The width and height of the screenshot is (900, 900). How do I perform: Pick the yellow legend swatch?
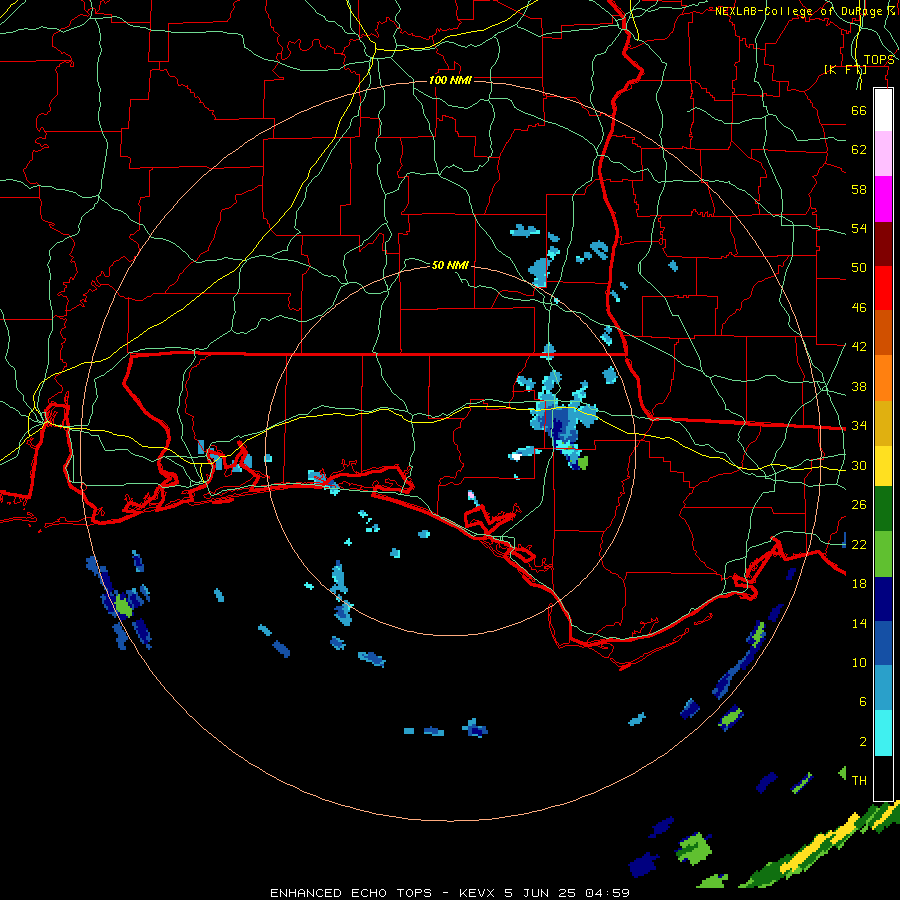click(883, 466)
